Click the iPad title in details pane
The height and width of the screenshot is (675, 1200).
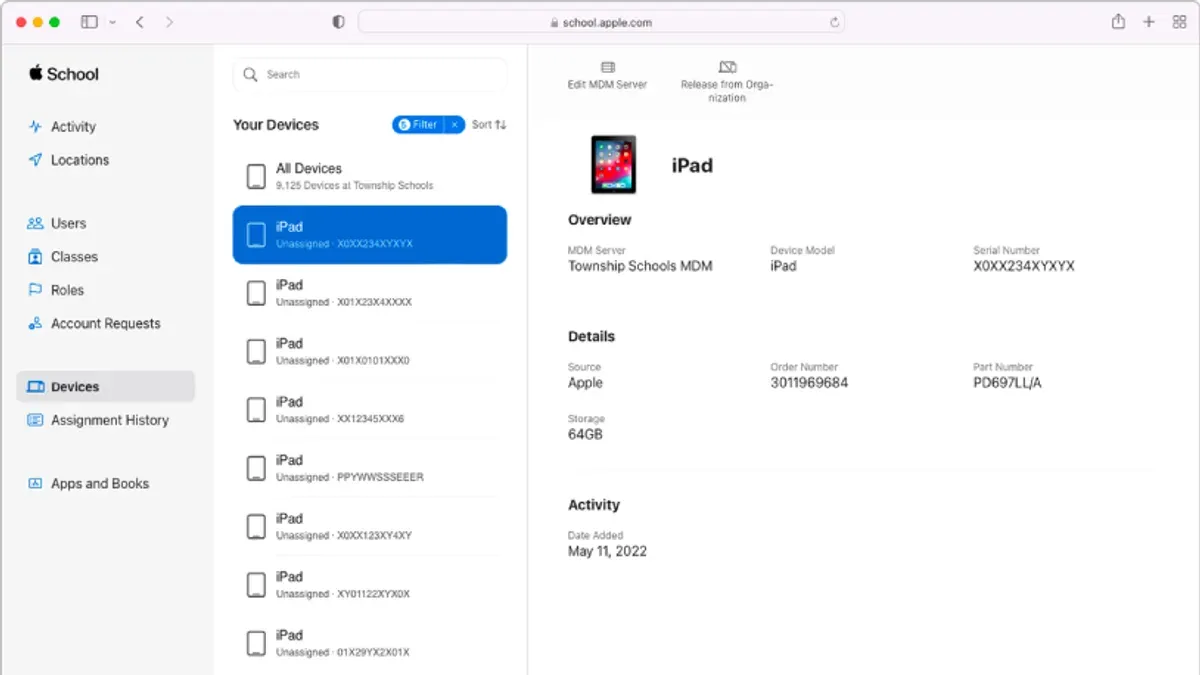(x=692, y=165)
